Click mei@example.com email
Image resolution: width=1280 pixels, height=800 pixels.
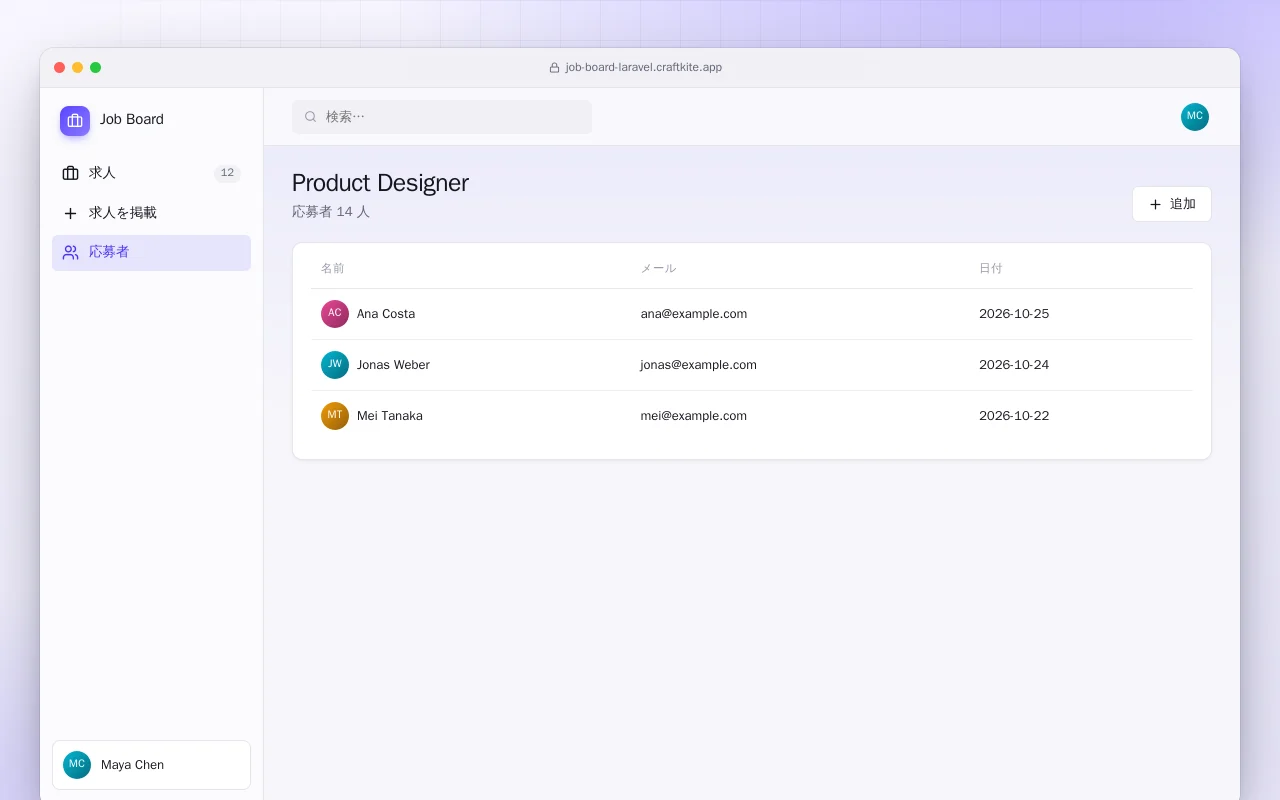coord(694,416)
